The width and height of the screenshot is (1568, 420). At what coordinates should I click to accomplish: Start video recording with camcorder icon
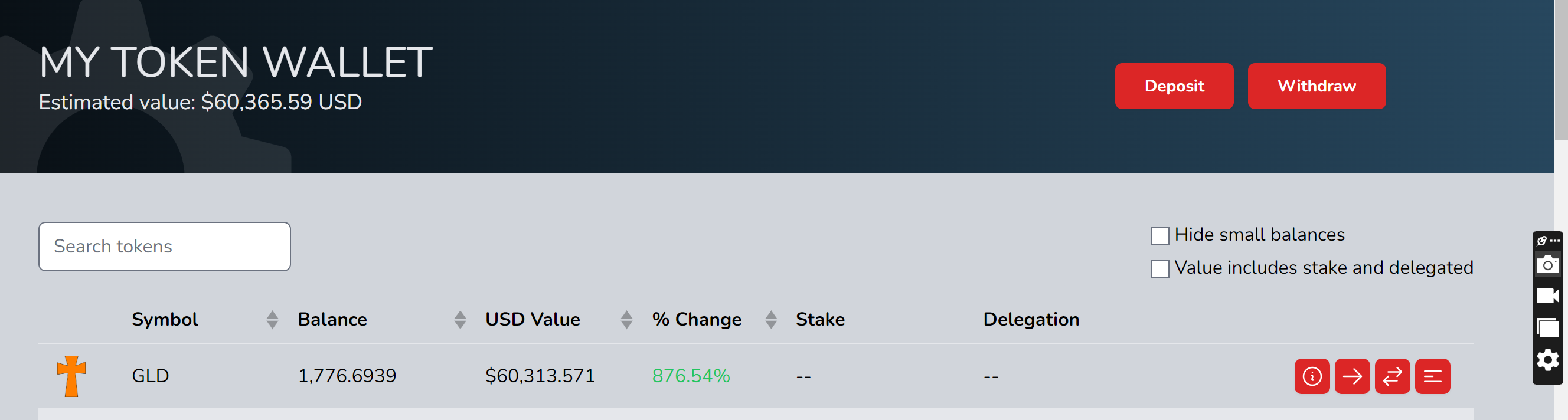[x=1547, y=296]
